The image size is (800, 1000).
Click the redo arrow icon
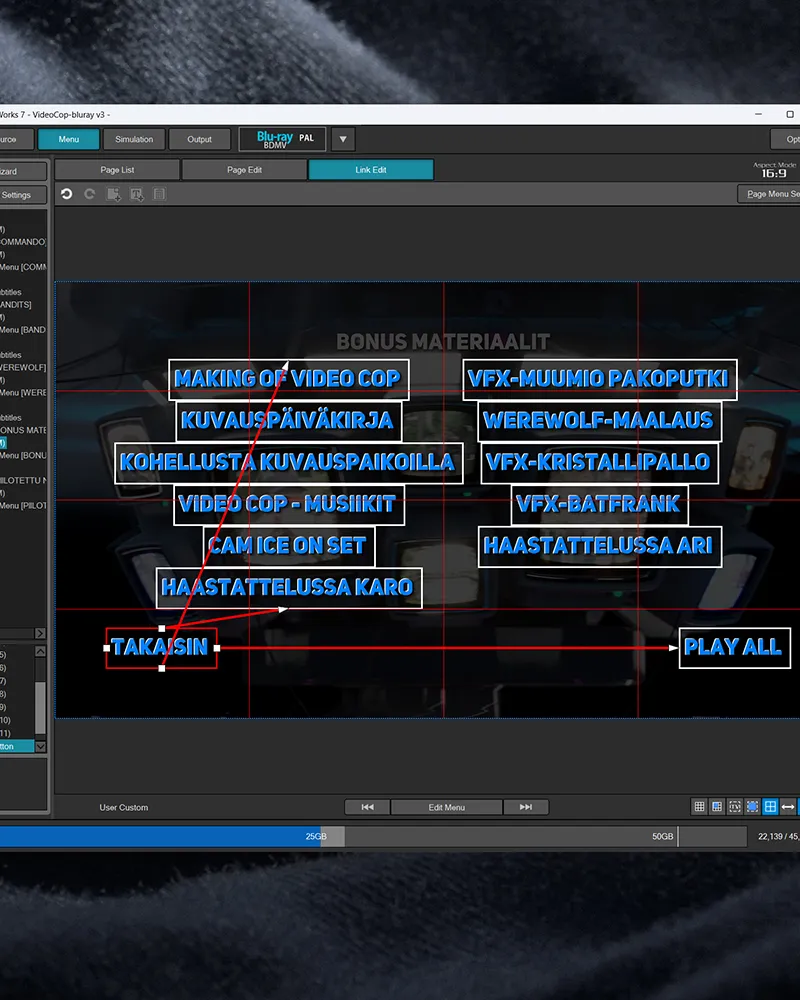[89, 194]
